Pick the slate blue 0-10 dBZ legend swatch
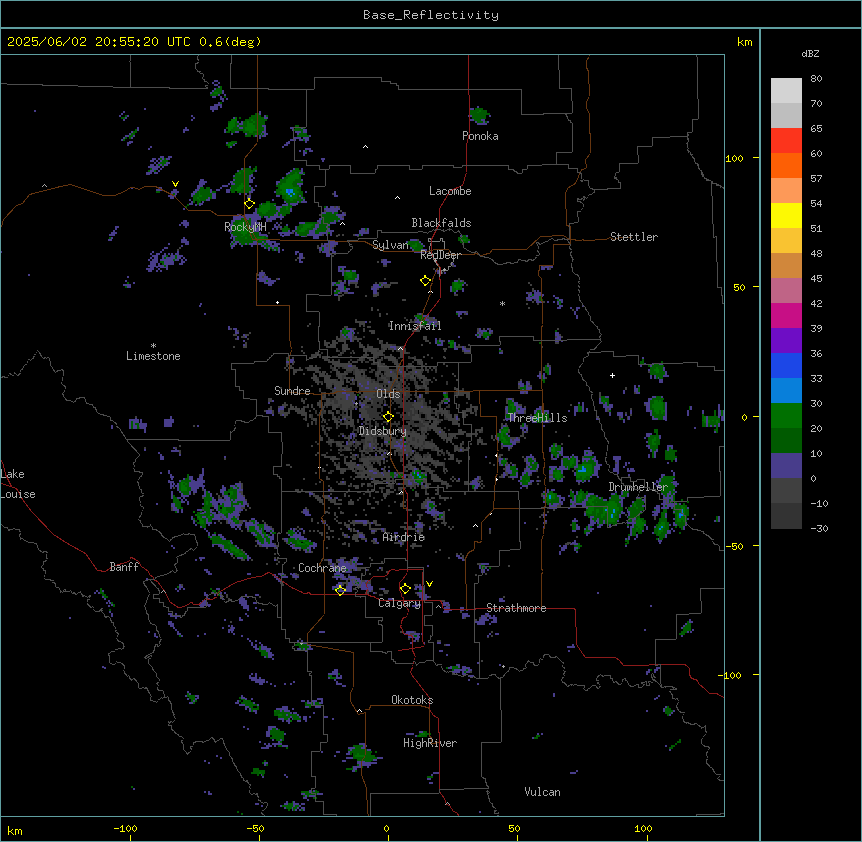The image size is (862, 842). 786,466
